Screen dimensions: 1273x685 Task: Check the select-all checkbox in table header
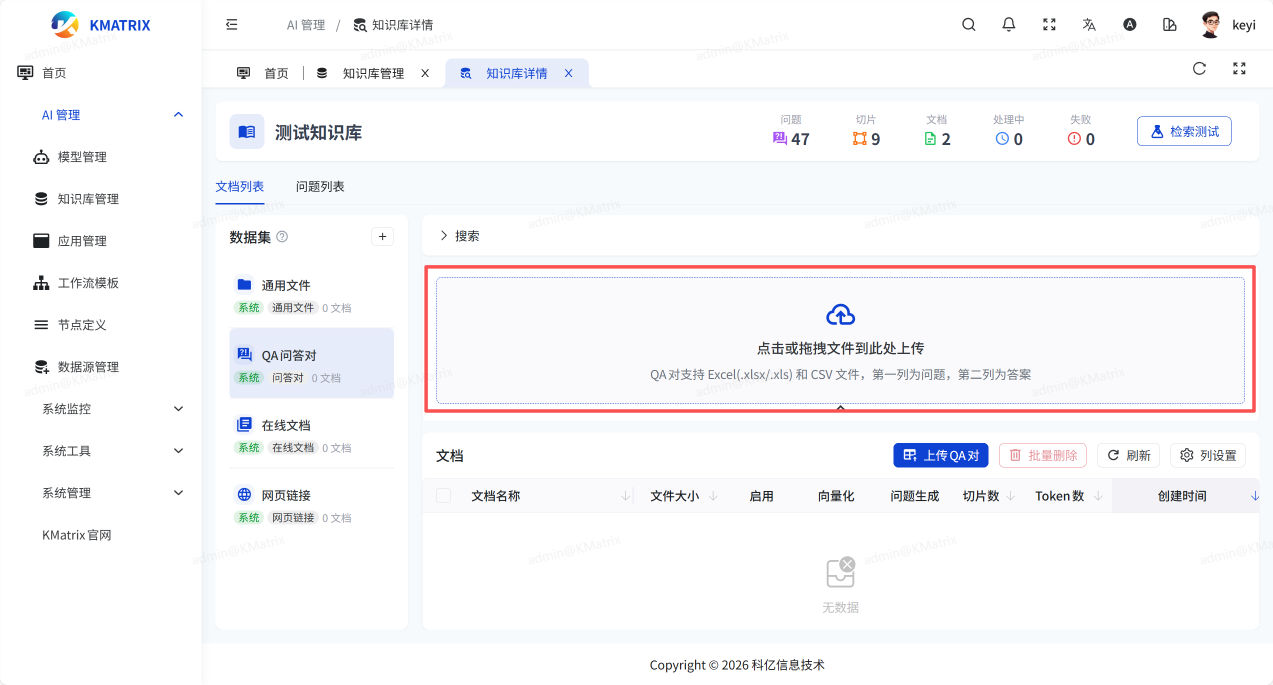pos(444,496)
